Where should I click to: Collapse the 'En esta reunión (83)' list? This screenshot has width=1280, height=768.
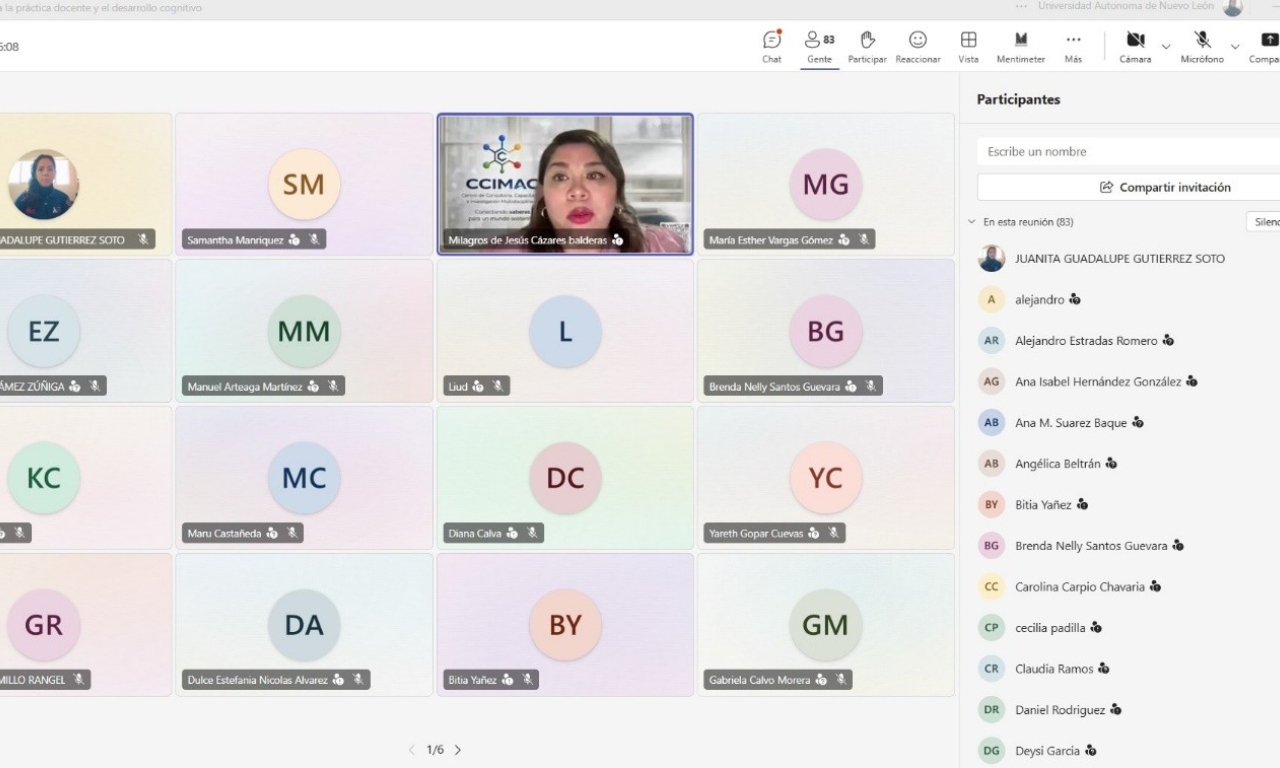tap(971, 222)
